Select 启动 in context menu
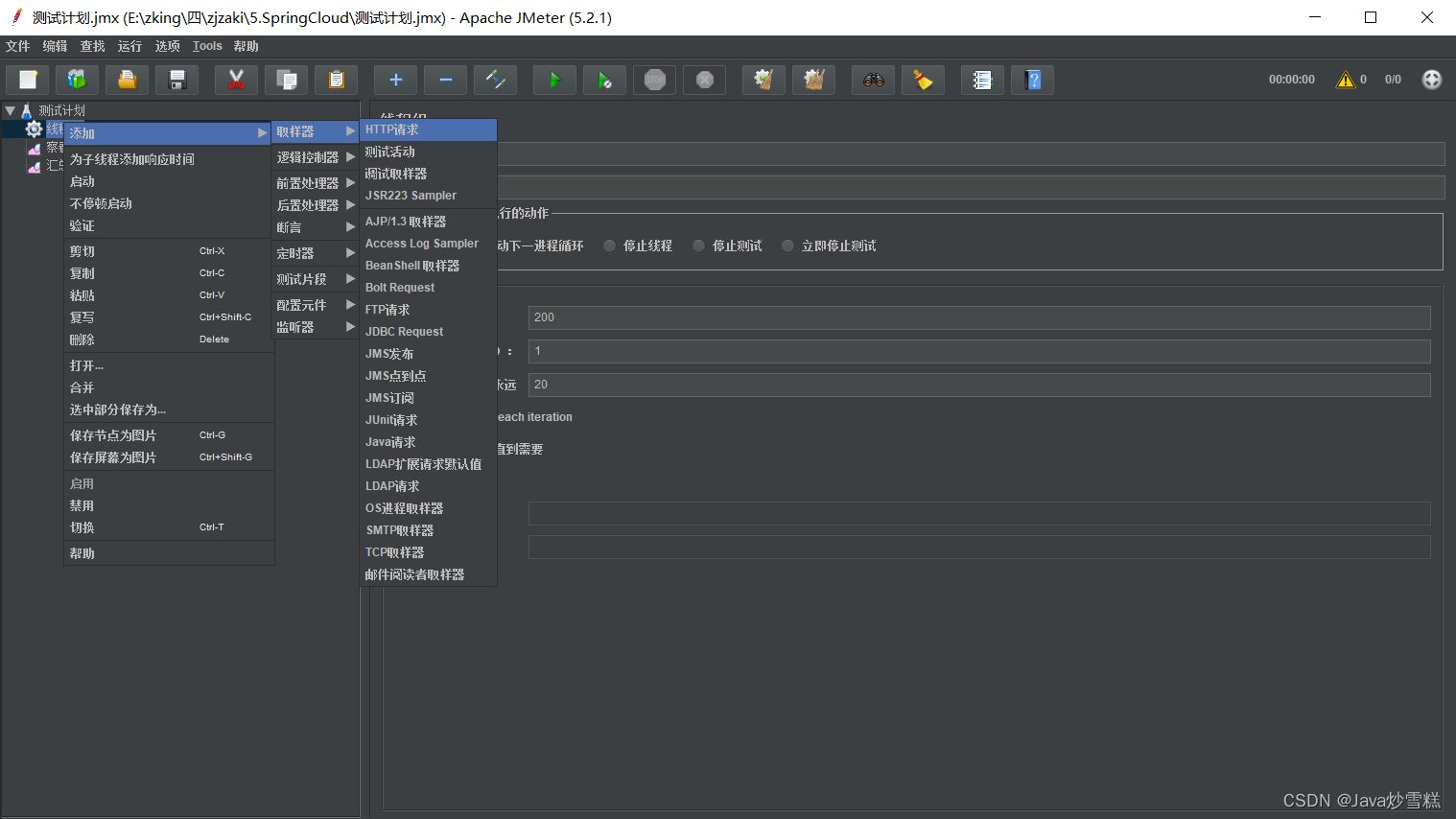This screenshot has width=1456, height=819. tap(169, 181)
